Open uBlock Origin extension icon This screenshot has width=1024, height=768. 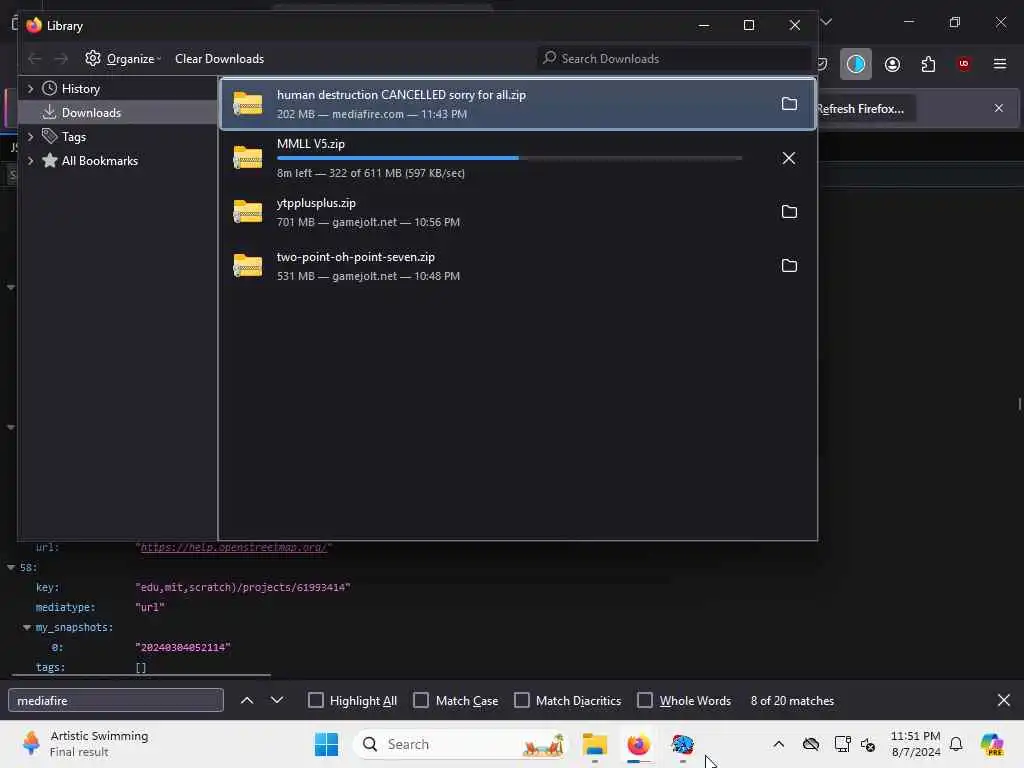point(963,64)
